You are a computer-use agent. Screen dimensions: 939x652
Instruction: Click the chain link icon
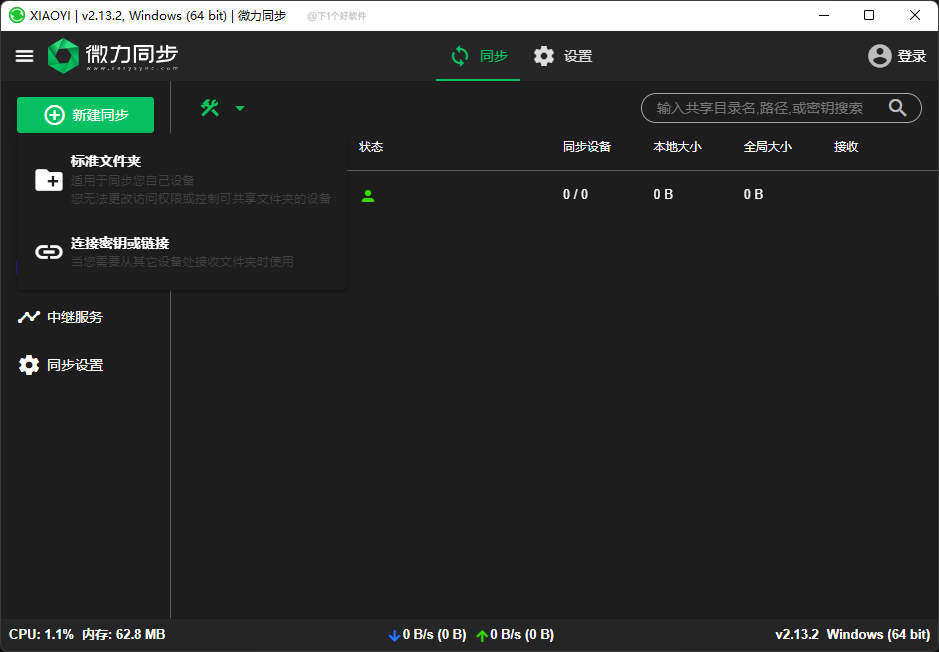pos(49,252)
